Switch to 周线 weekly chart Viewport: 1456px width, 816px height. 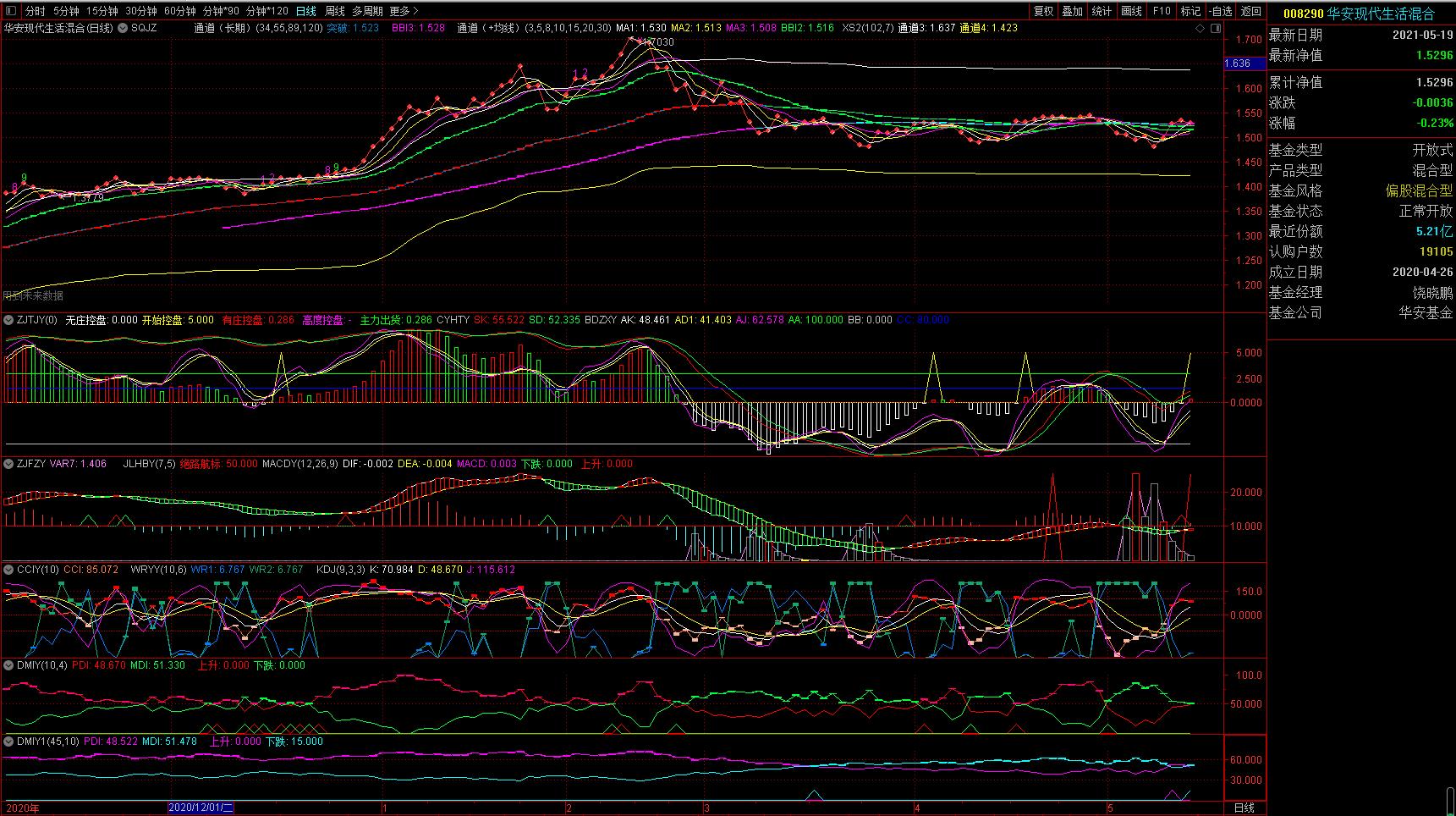click(335, 11)
